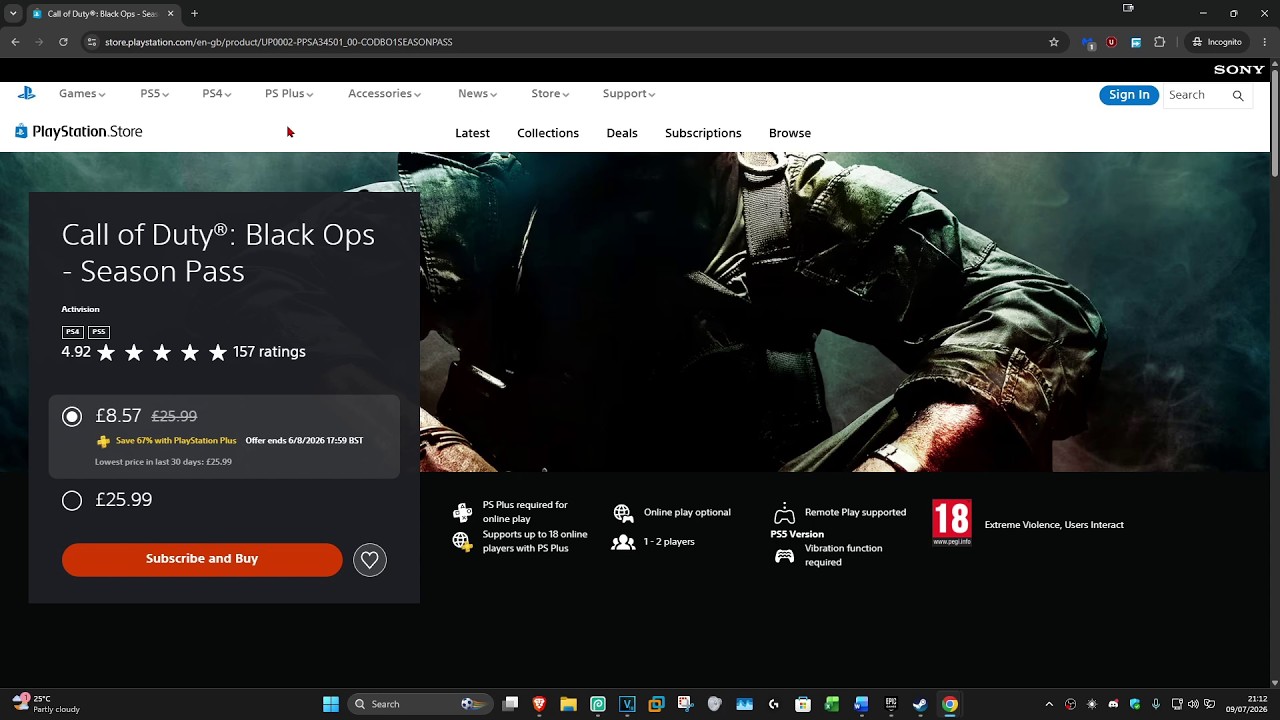The image size is (1280, 720).
Task: Open the weather widget showing 25°C
Action: pyautogui.click(x=47, y=704)
